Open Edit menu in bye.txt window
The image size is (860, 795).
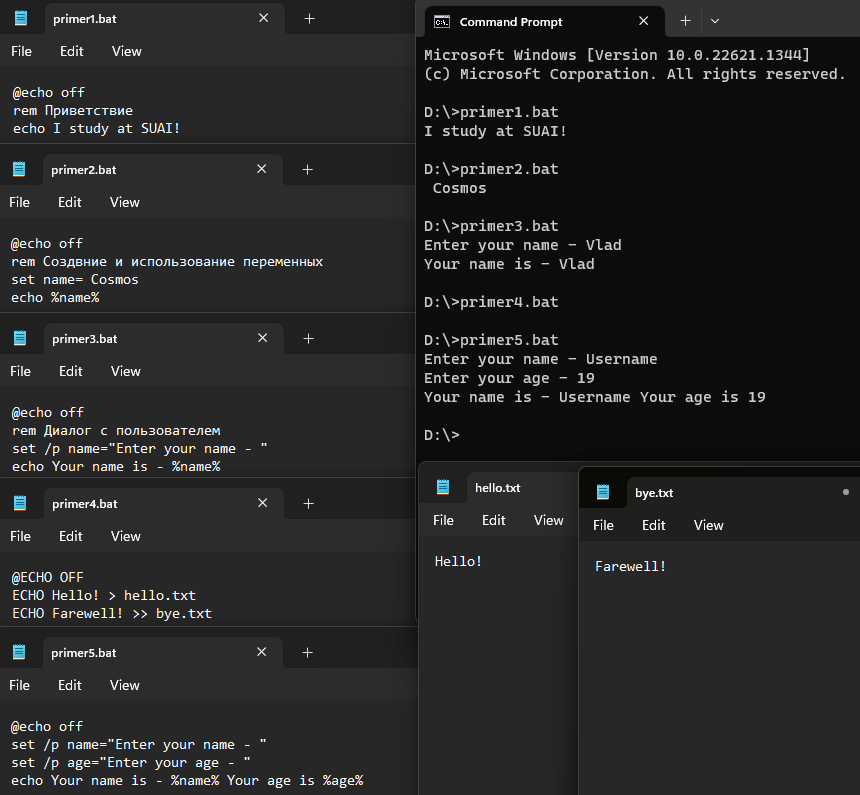click(654, 525)
